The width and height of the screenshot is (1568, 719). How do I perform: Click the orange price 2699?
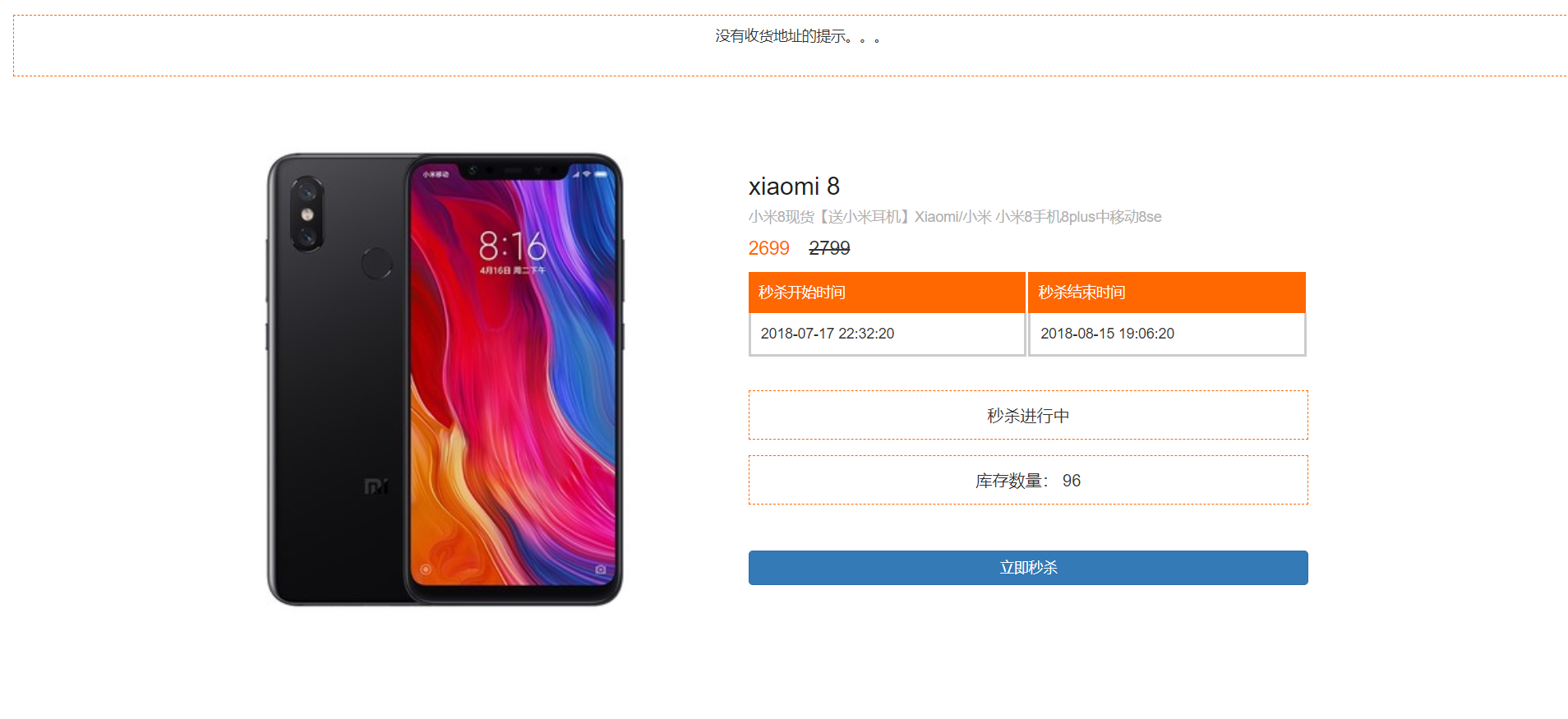click(x=768, y=248)
